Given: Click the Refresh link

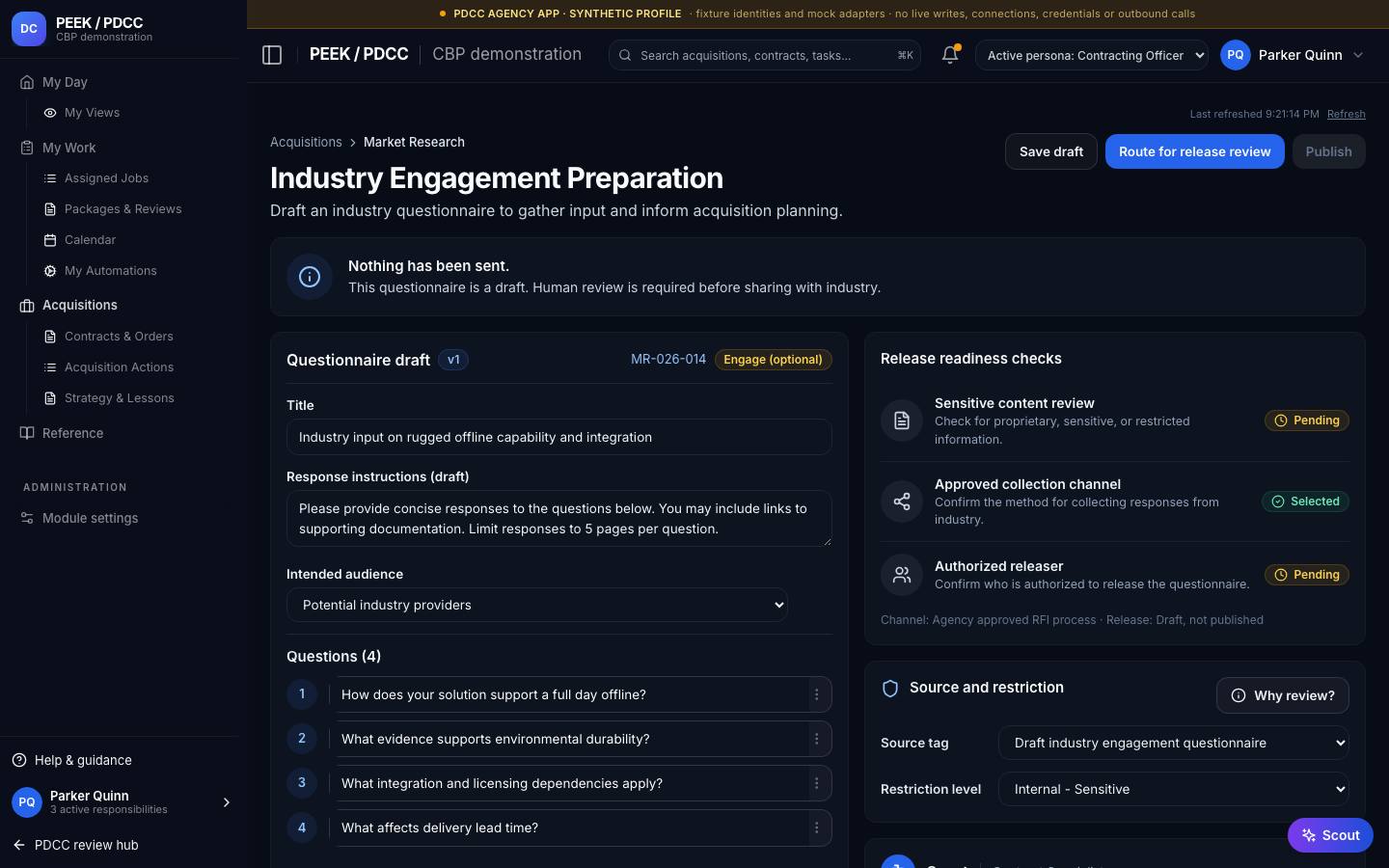Looking at the screenshot, I should coord(1347,114).
